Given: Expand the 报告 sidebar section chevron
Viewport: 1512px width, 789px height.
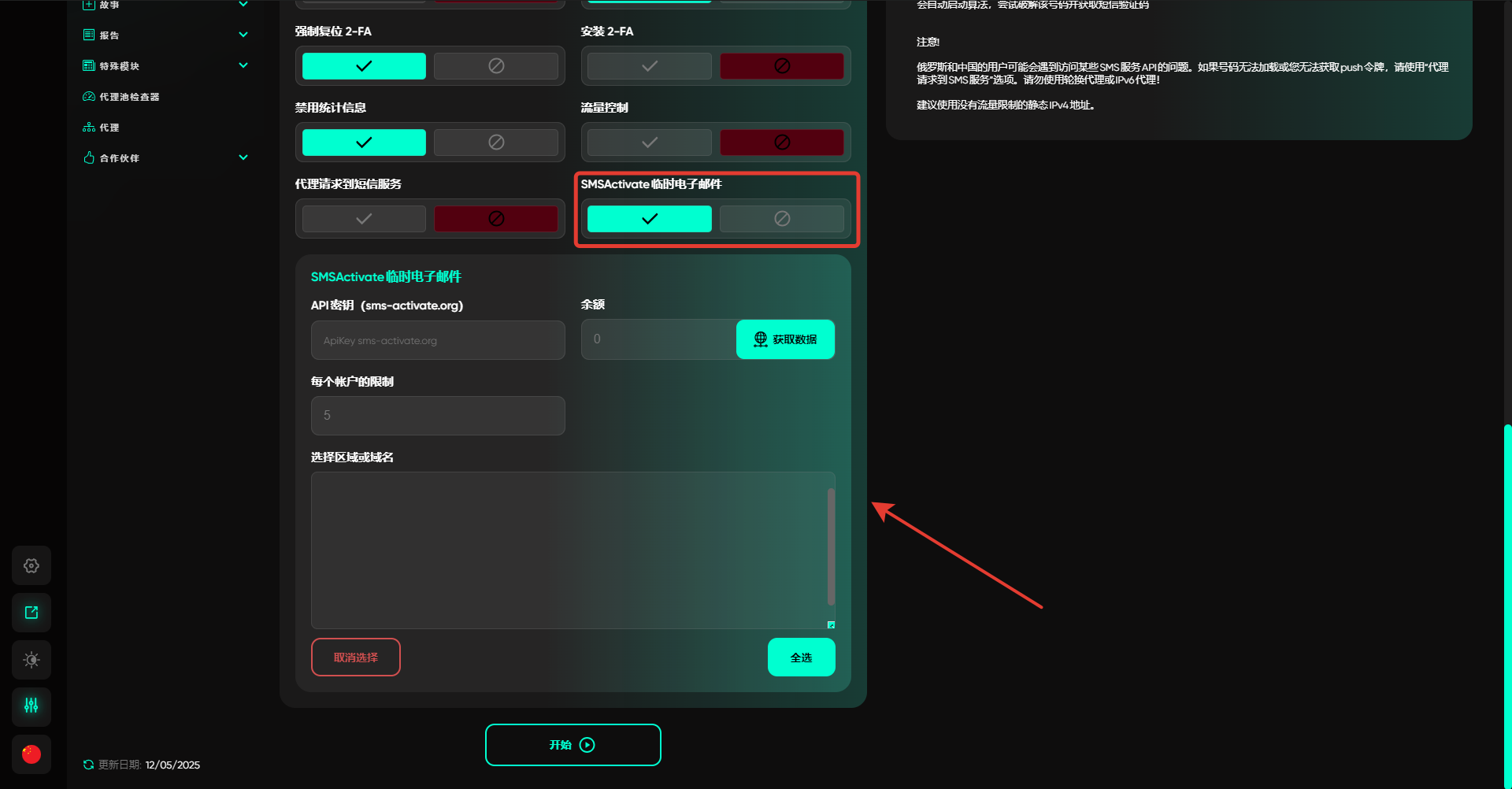Looking at the screenshot, I should click(x=243, y=35).
